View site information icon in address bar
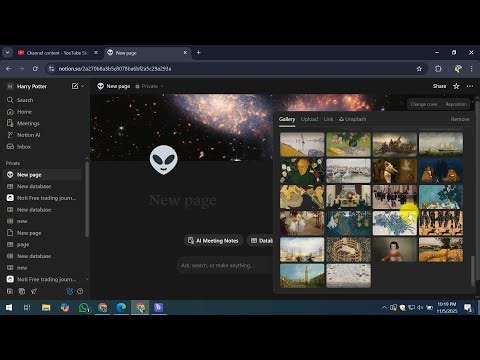 coord(51,69)
